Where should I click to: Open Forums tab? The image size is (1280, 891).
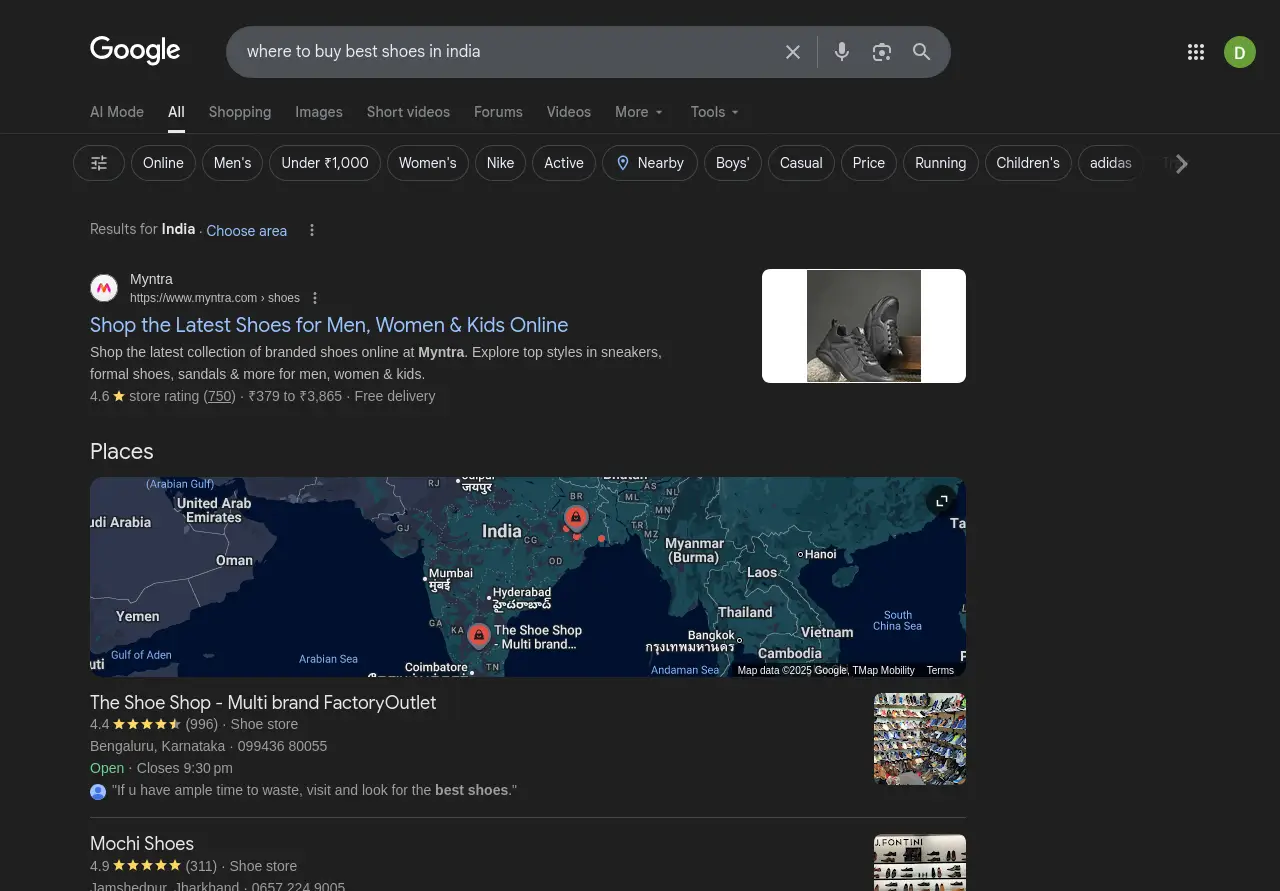click(x=498, y=112)
